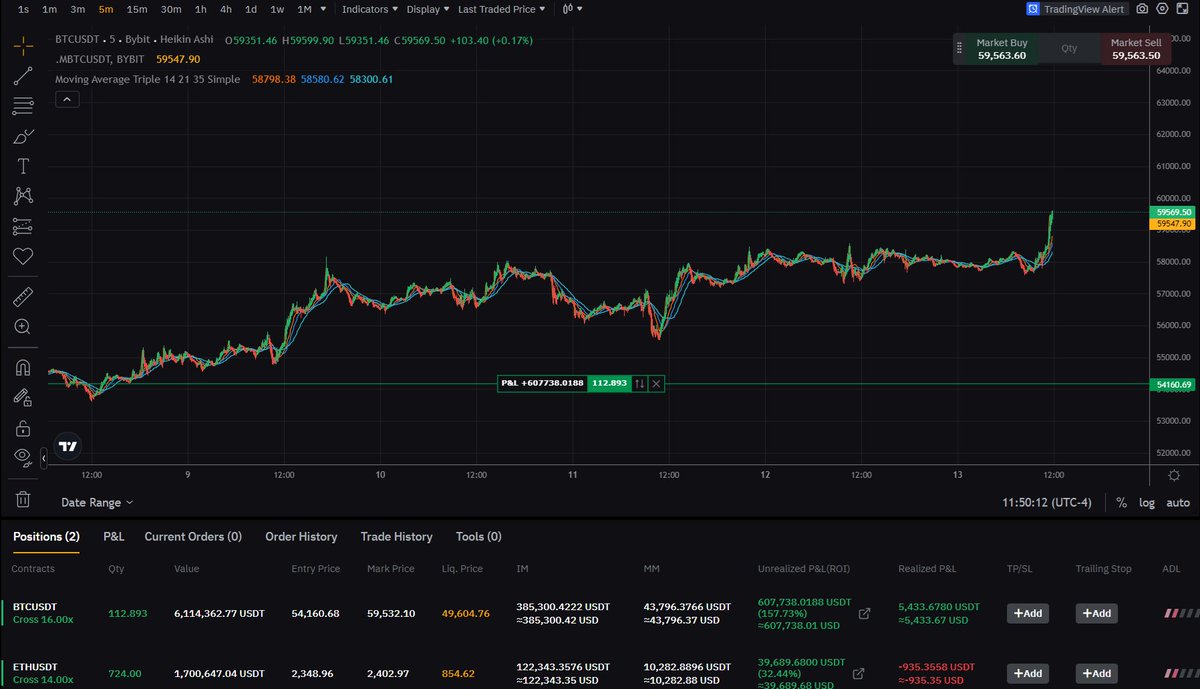Collapse the indicator legend chevron

(67, 99)
